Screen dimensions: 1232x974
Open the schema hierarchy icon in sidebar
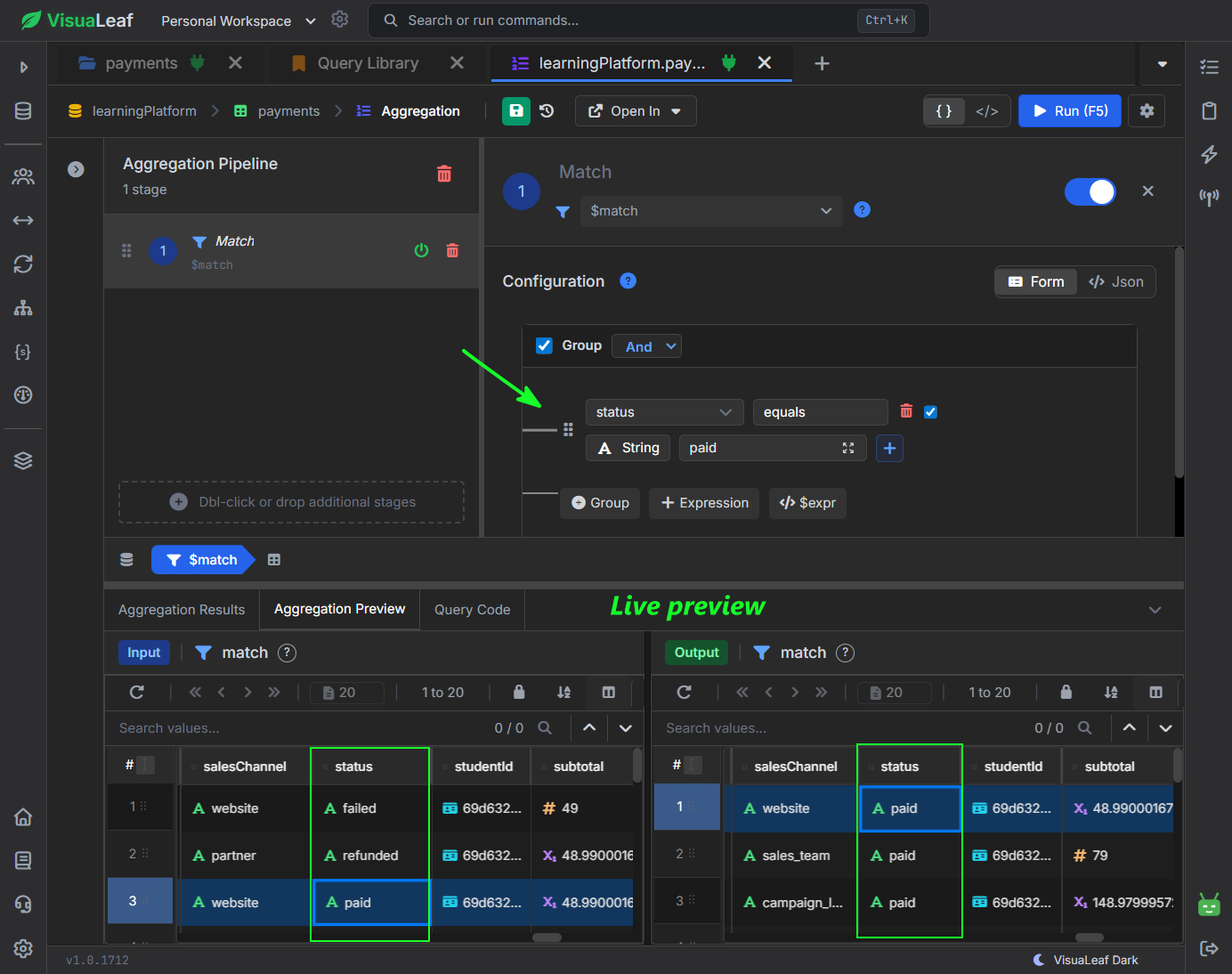point(23,308)
